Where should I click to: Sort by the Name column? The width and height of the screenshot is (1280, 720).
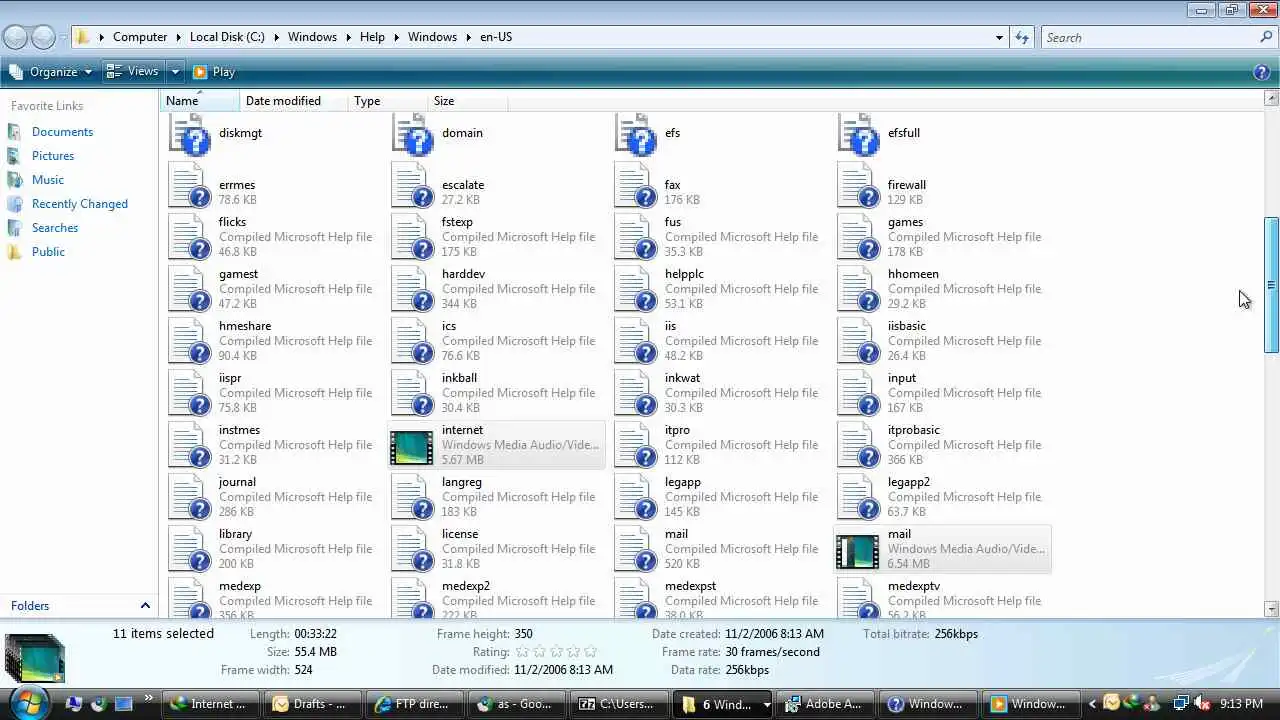click(x=200, y=101)
